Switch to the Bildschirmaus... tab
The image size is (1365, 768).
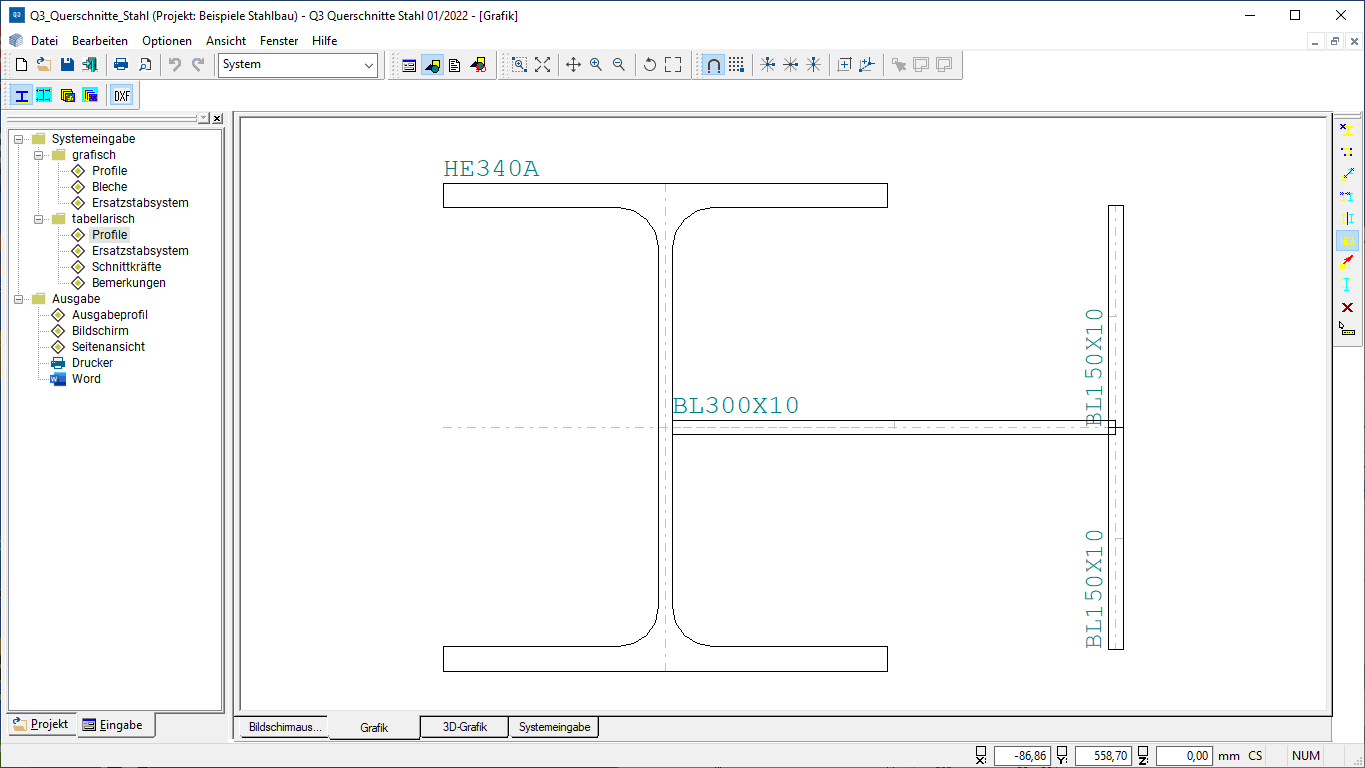pos(287,727)
